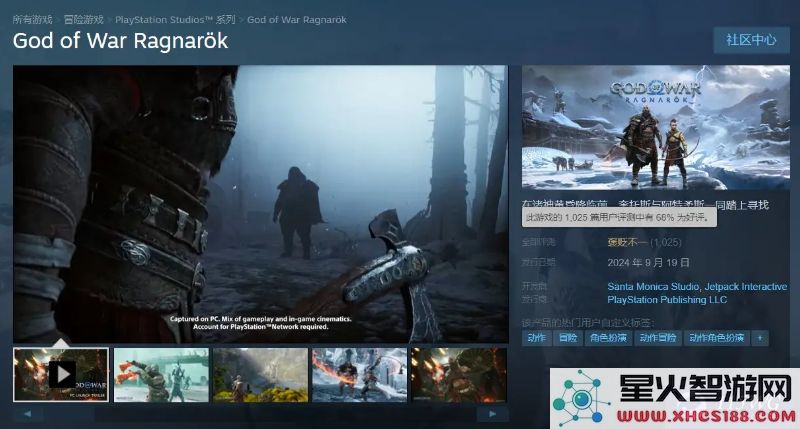Open the Jetpack Interactive developer link

[x=746, y=287]
